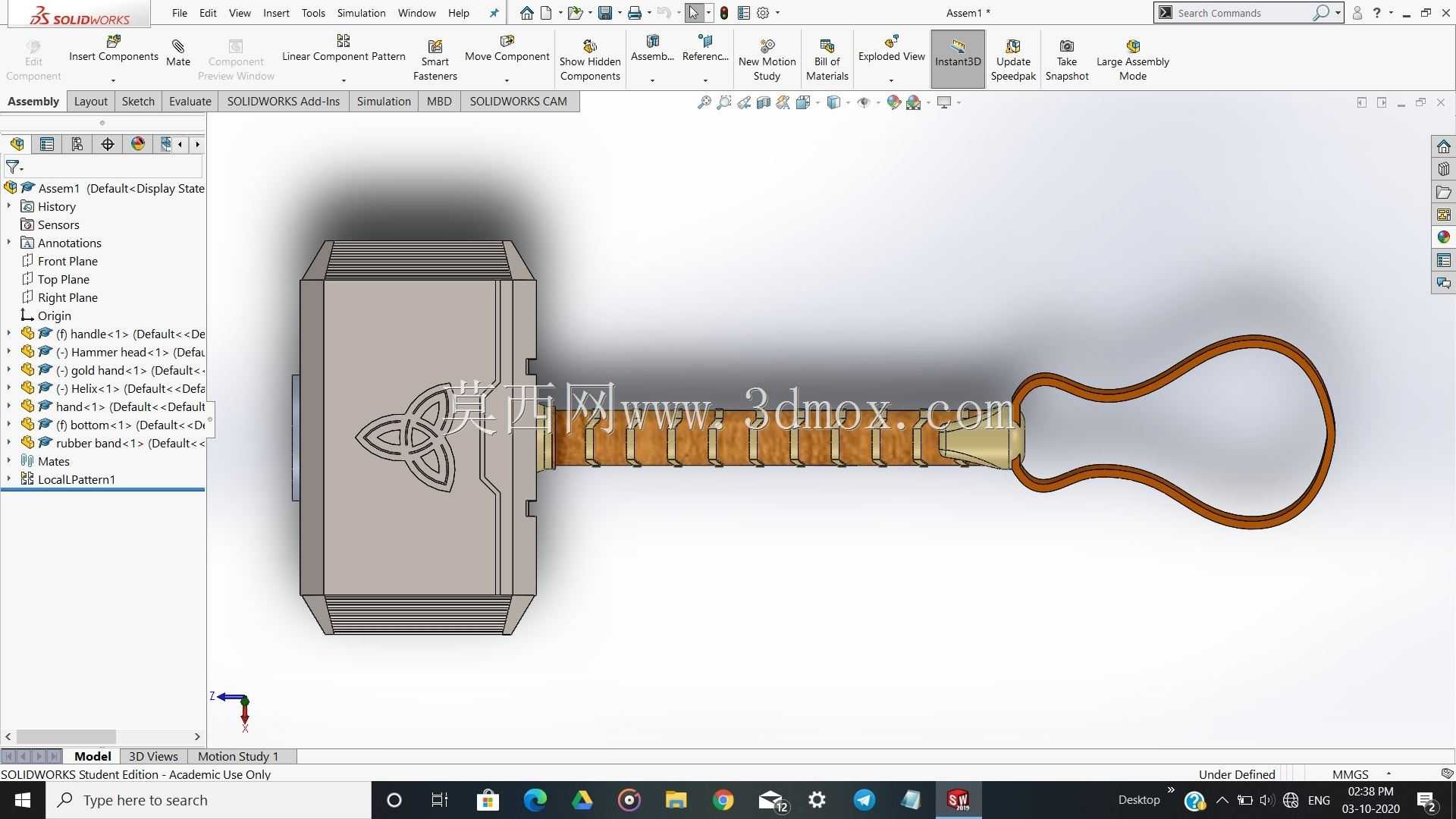Screen dimensions: 1456x819
Task: Click the Previous View icon
Action: [744, 102]
